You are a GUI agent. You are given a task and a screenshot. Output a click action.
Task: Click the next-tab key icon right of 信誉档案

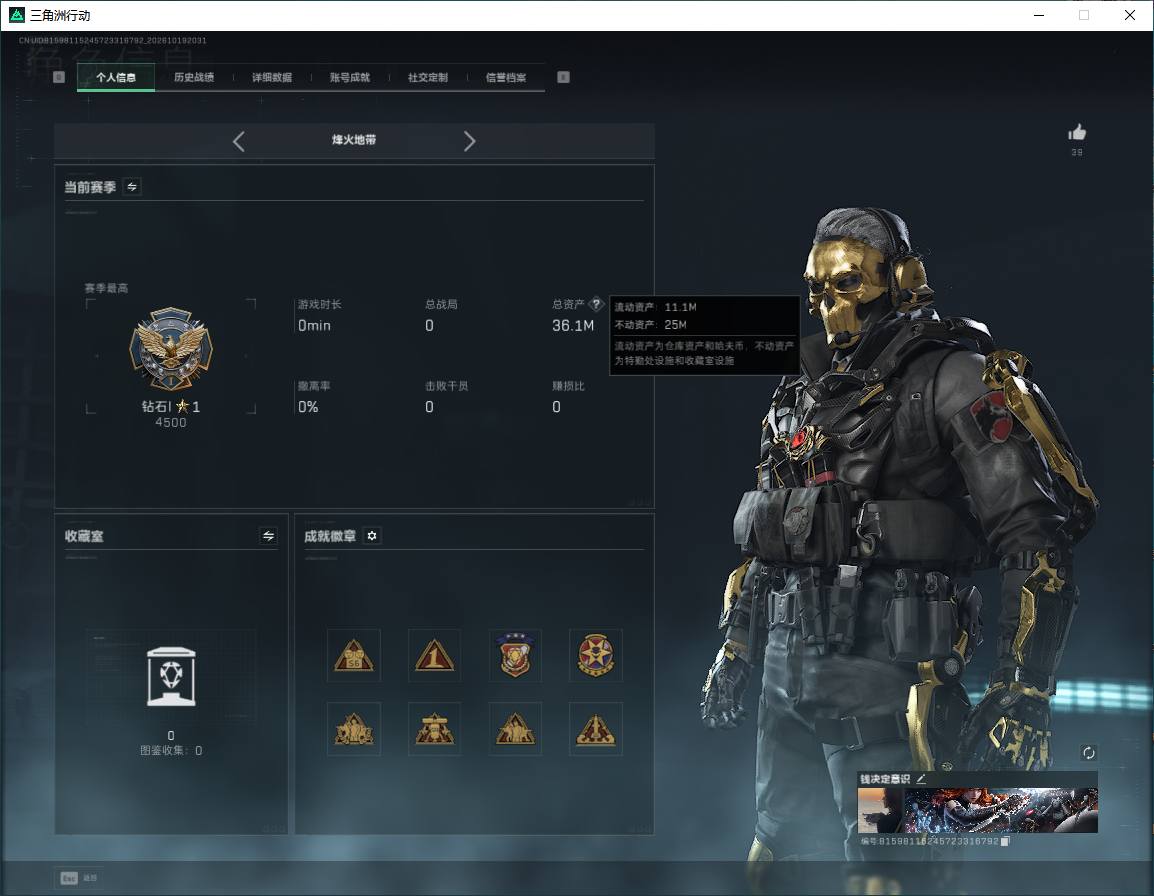563,77
